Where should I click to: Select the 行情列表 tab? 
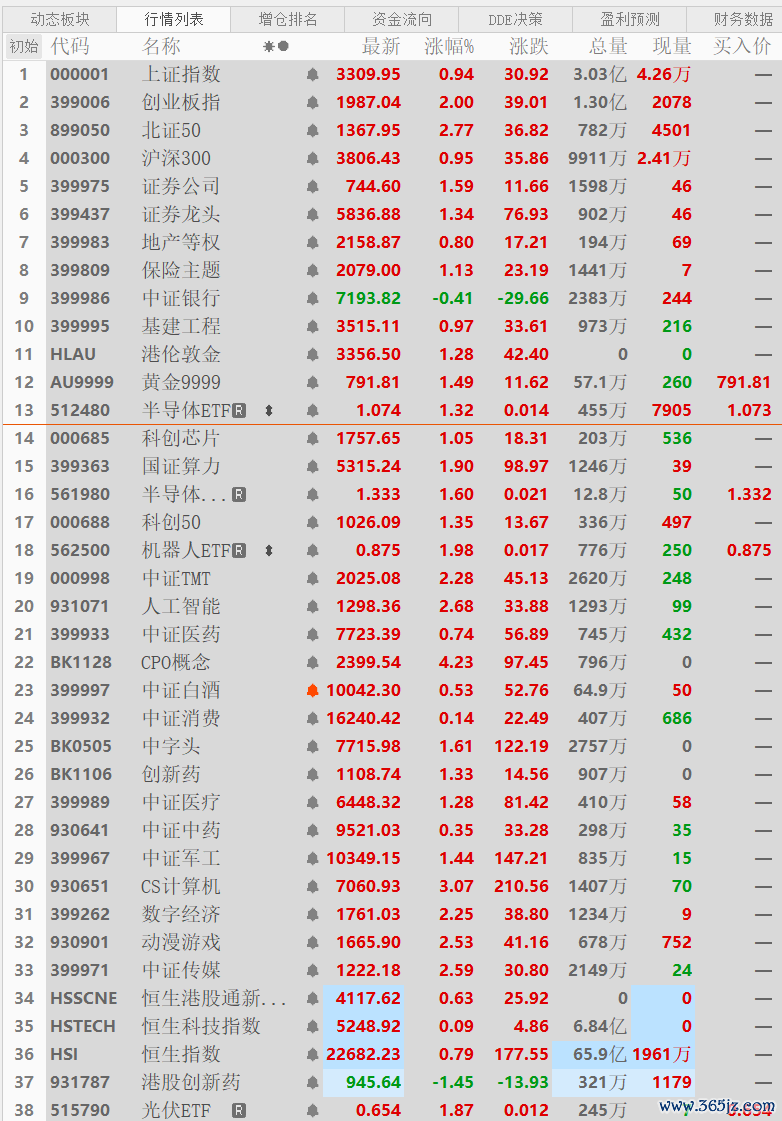[x=174, y=19]
